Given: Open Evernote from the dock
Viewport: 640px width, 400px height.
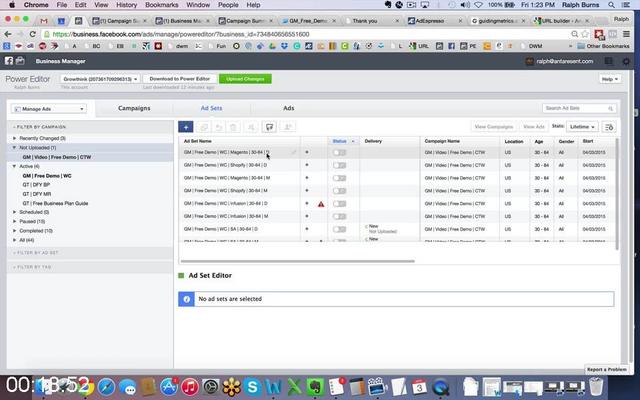Looking at the screenshot, I should [x=315, y=387].
